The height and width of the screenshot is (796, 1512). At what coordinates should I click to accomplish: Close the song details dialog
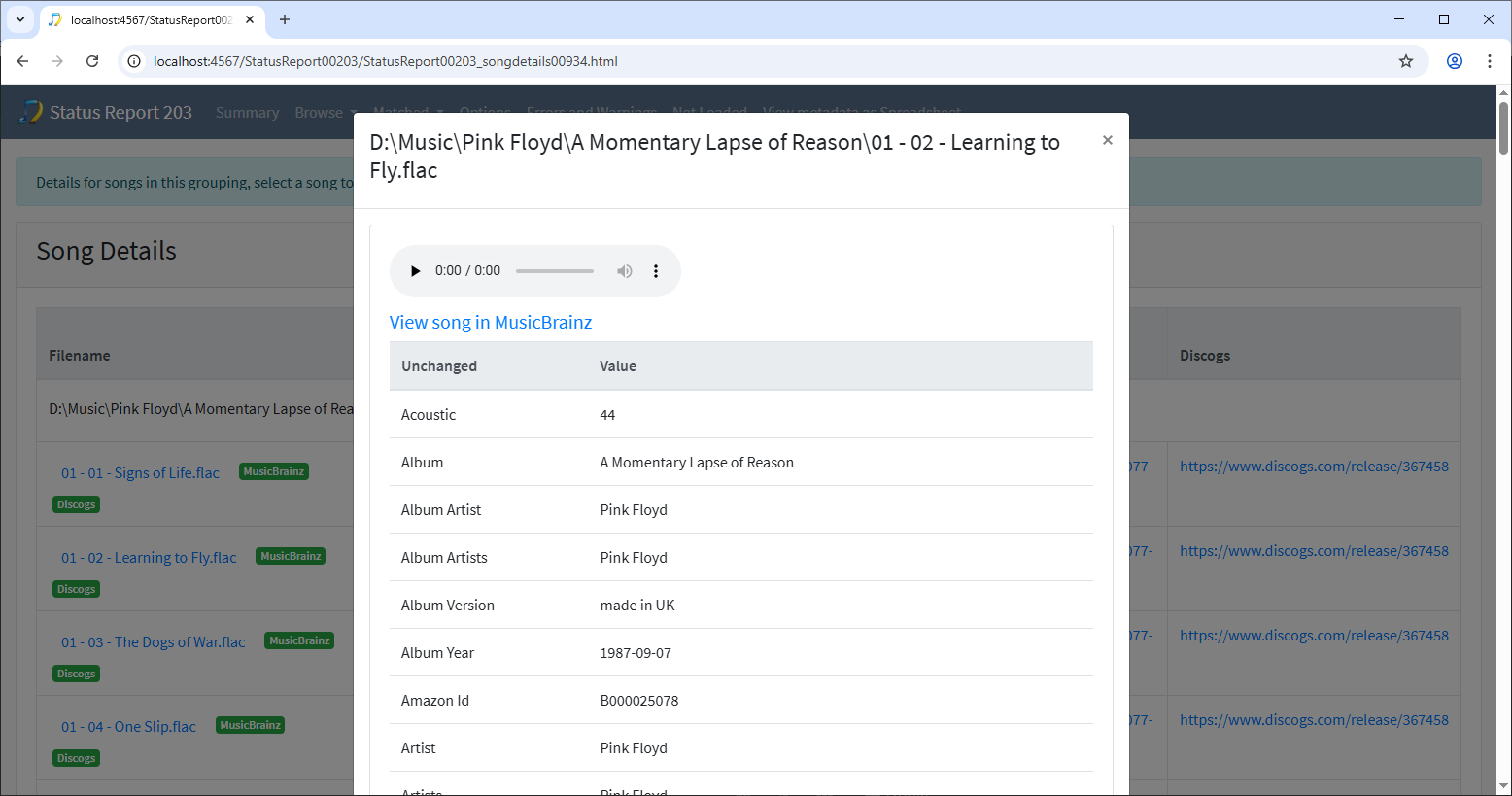[x=1107, y=140]
